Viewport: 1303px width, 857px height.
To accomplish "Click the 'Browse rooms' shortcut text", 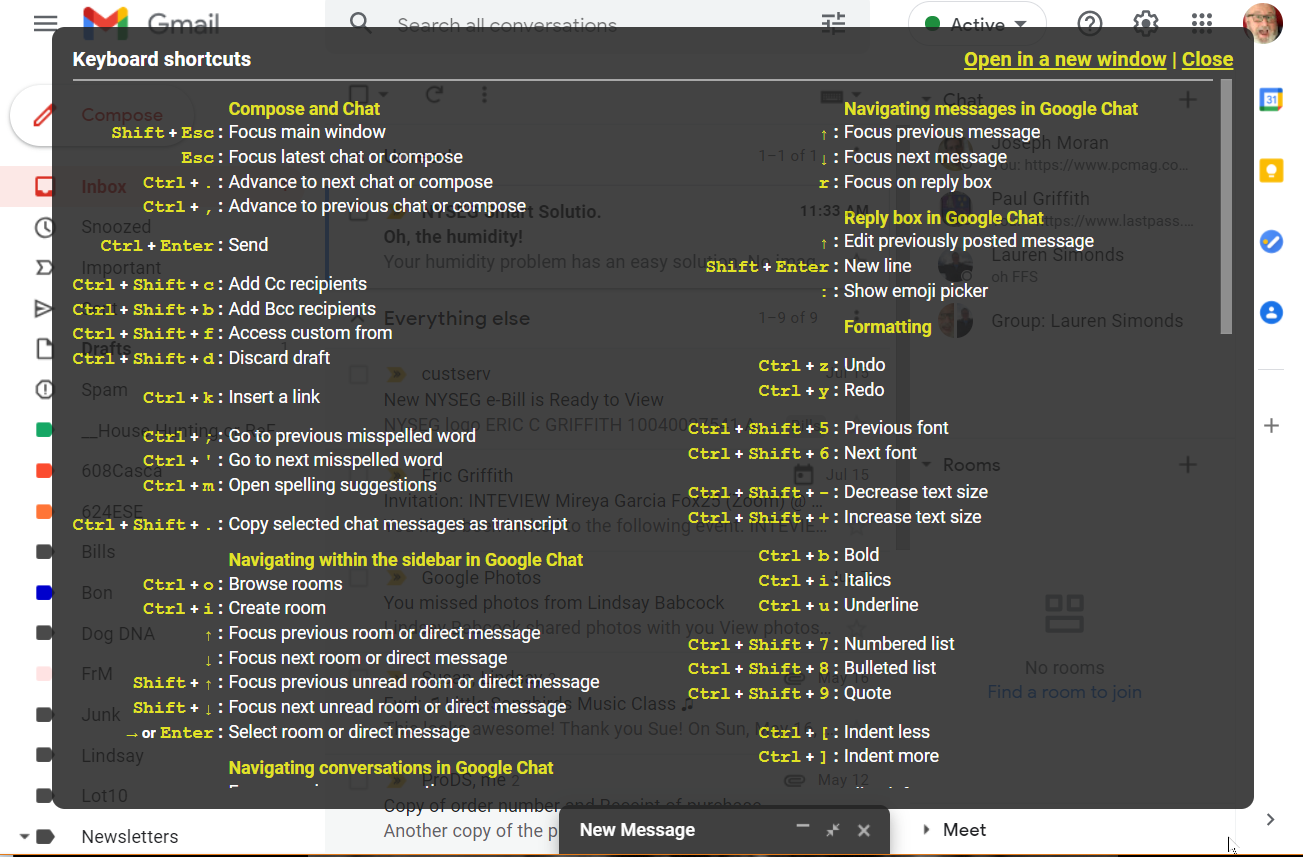I will 285,584.
